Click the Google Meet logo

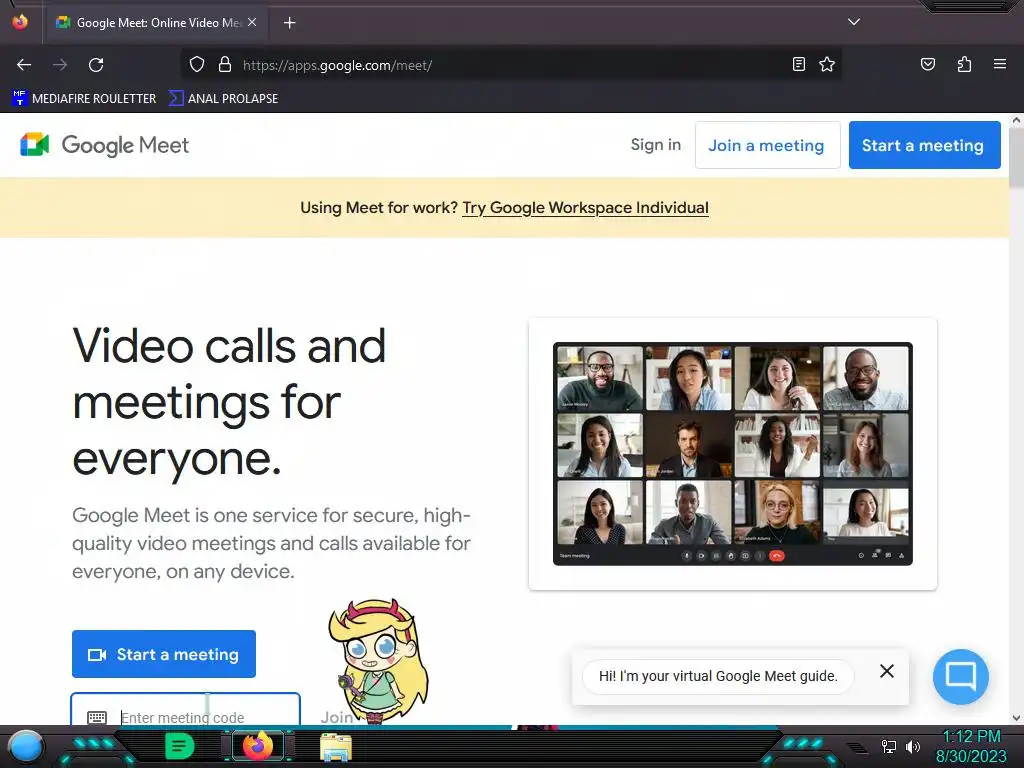pos(104,145)
